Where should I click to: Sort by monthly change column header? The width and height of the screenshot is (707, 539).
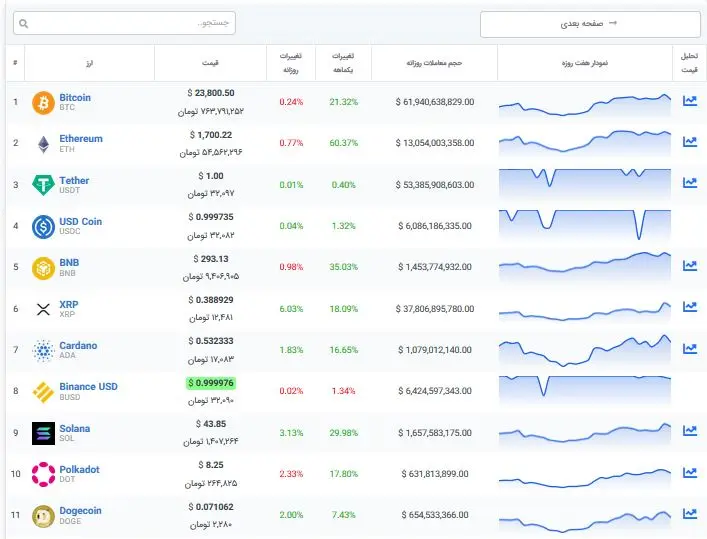tap(343, 63)
